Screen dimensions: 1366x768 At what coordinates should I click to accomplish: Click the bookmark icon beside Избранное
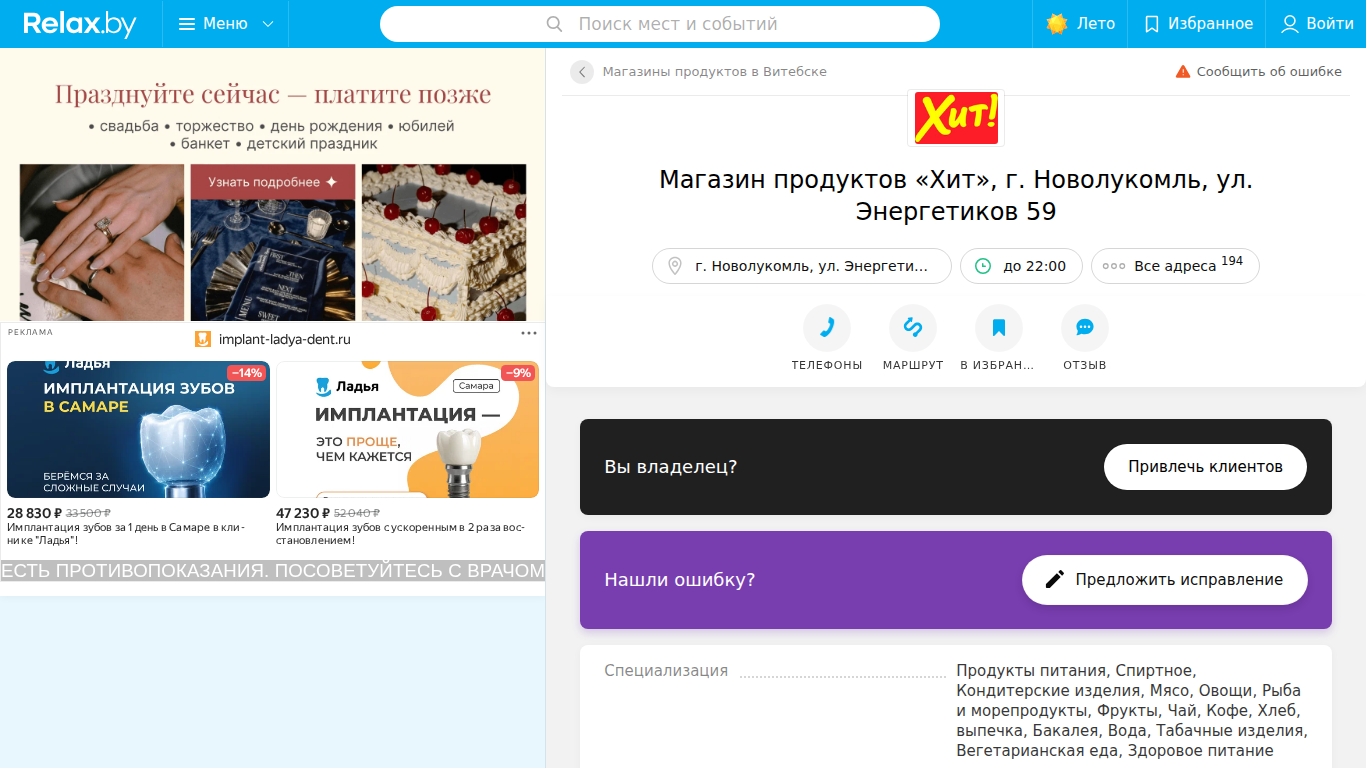click(x=1152, y=24)
